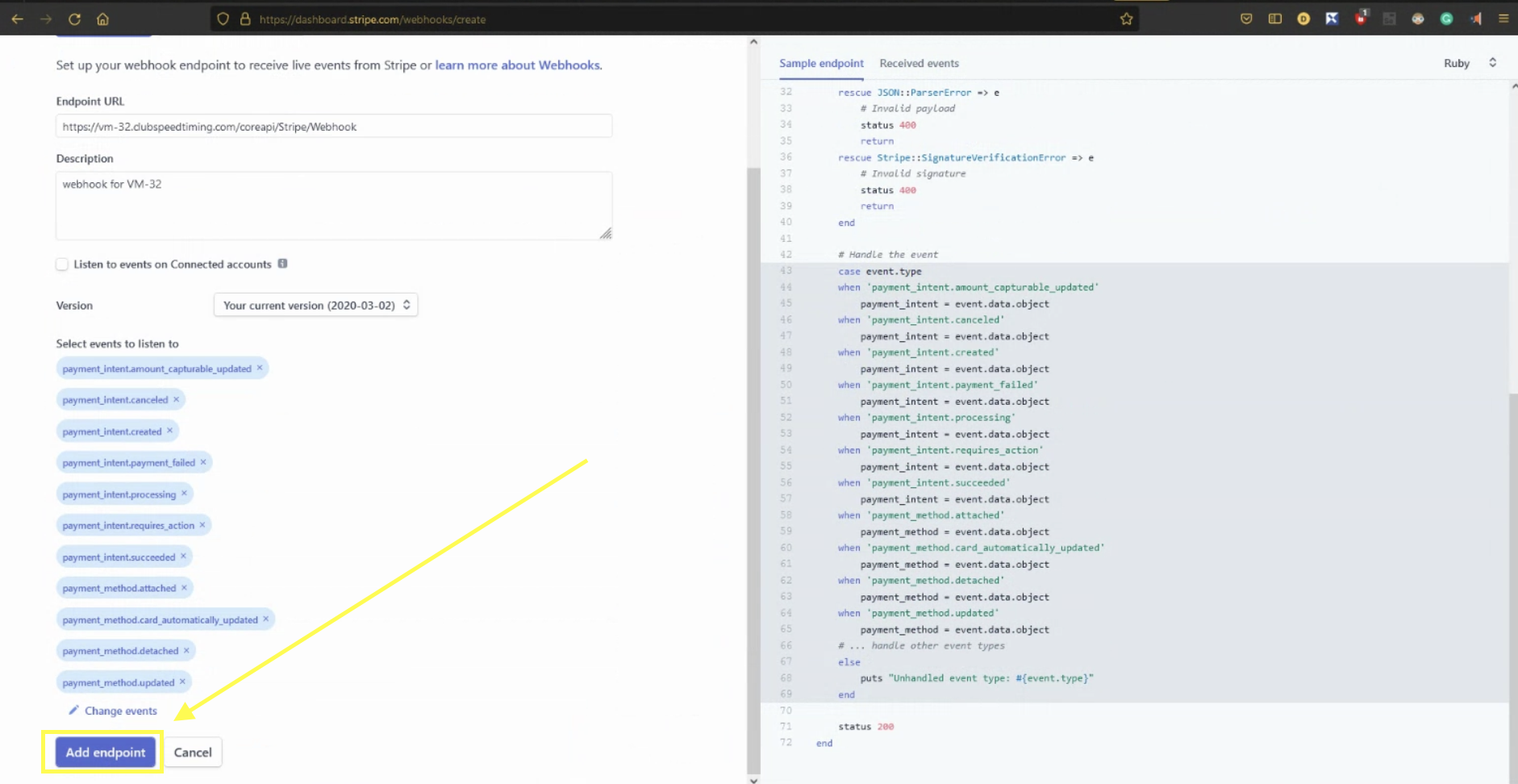1518x784 pixels.
Task: Click the megaphone extension icon
Action: [1475, 19]
